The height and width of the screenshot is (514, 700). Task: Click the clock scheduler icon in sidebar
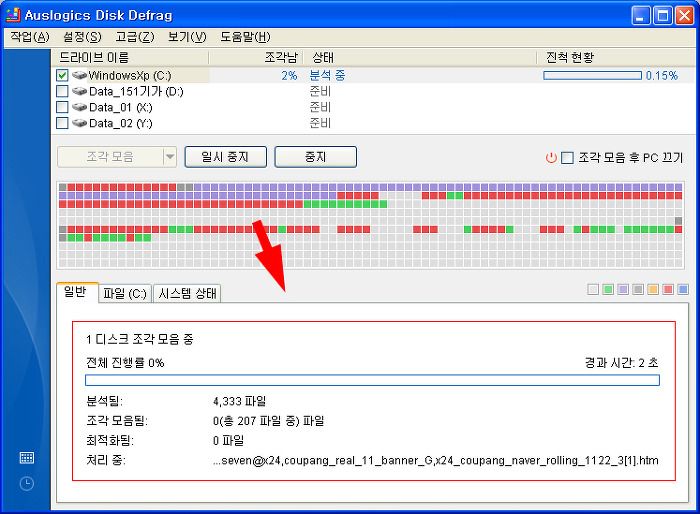pos(27,484)
